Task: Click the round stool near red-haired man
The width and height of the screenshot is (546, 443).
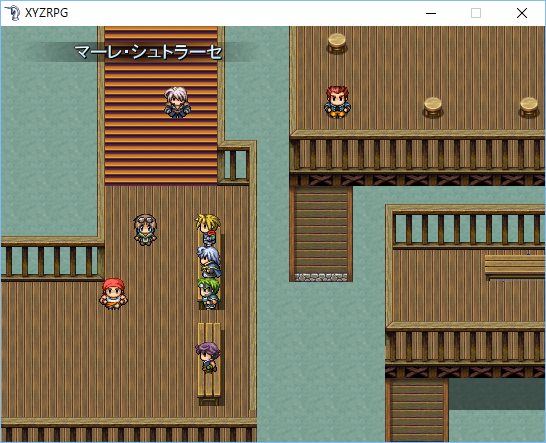Action: 433,107
